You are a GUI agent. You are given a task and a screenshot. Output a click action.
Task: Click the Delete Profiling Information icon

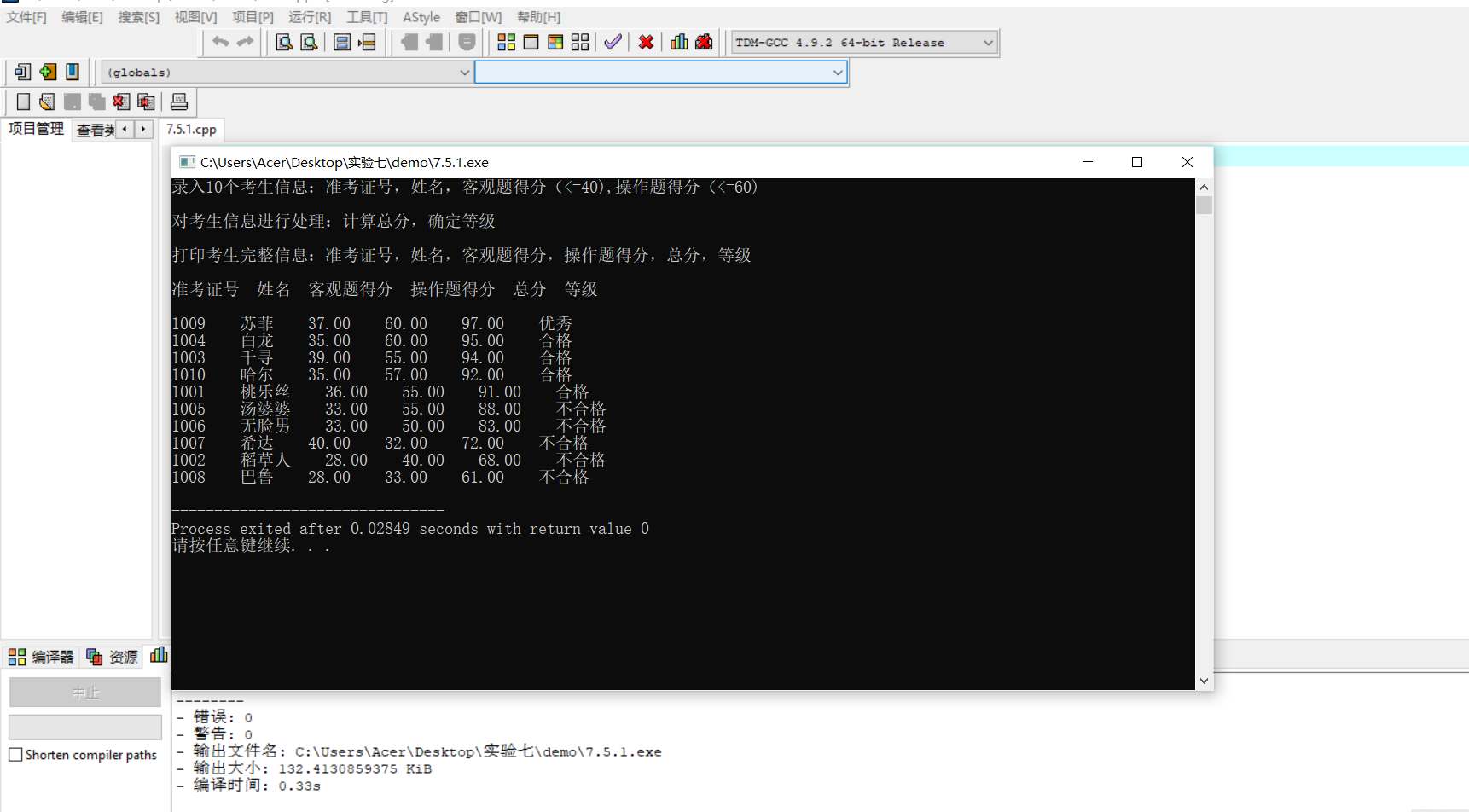pyautogui.click(x=704, y=42)
